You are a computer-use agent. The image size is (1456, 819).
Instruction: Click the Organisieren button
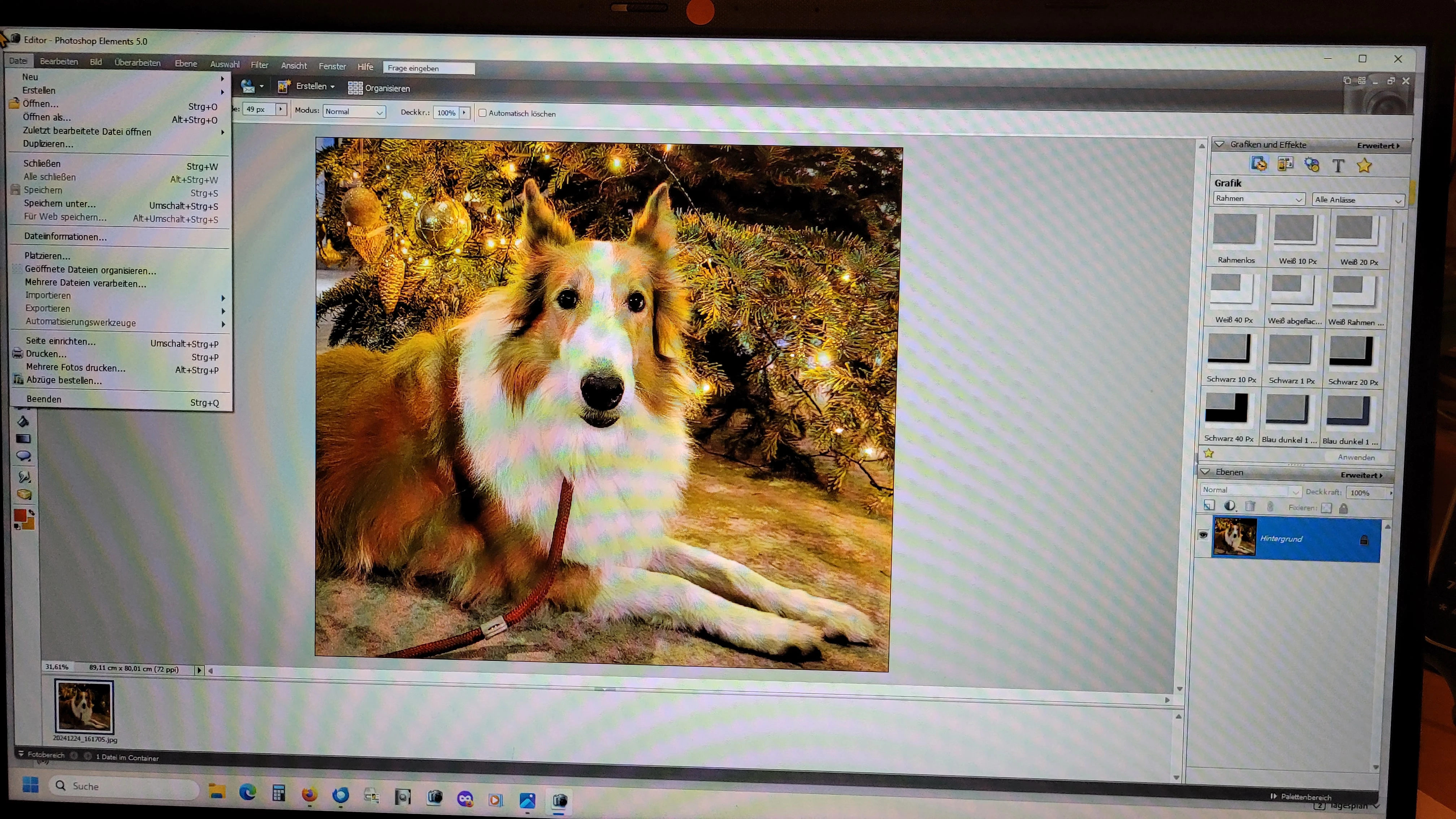pyautogui.click(x=379, y=88)
